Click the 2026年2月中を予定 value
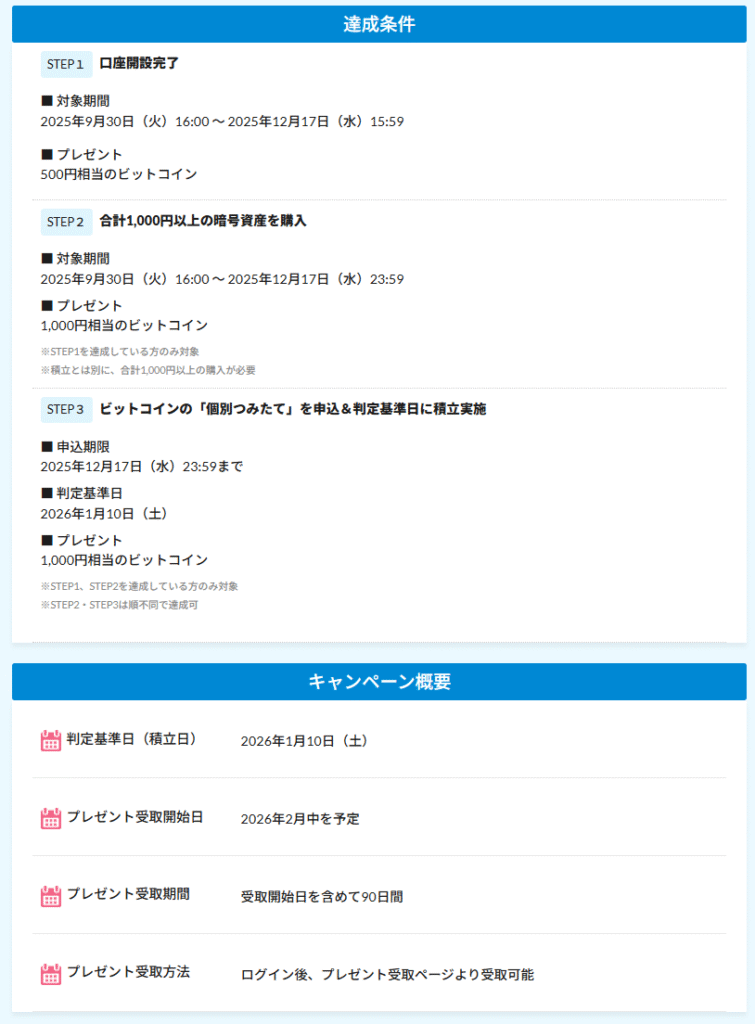Viewport: 755px width, 1024px height. coord(300,819)
